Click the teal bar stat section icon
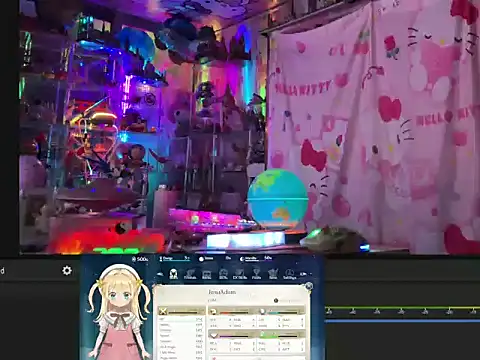 [x=262, y=312]
